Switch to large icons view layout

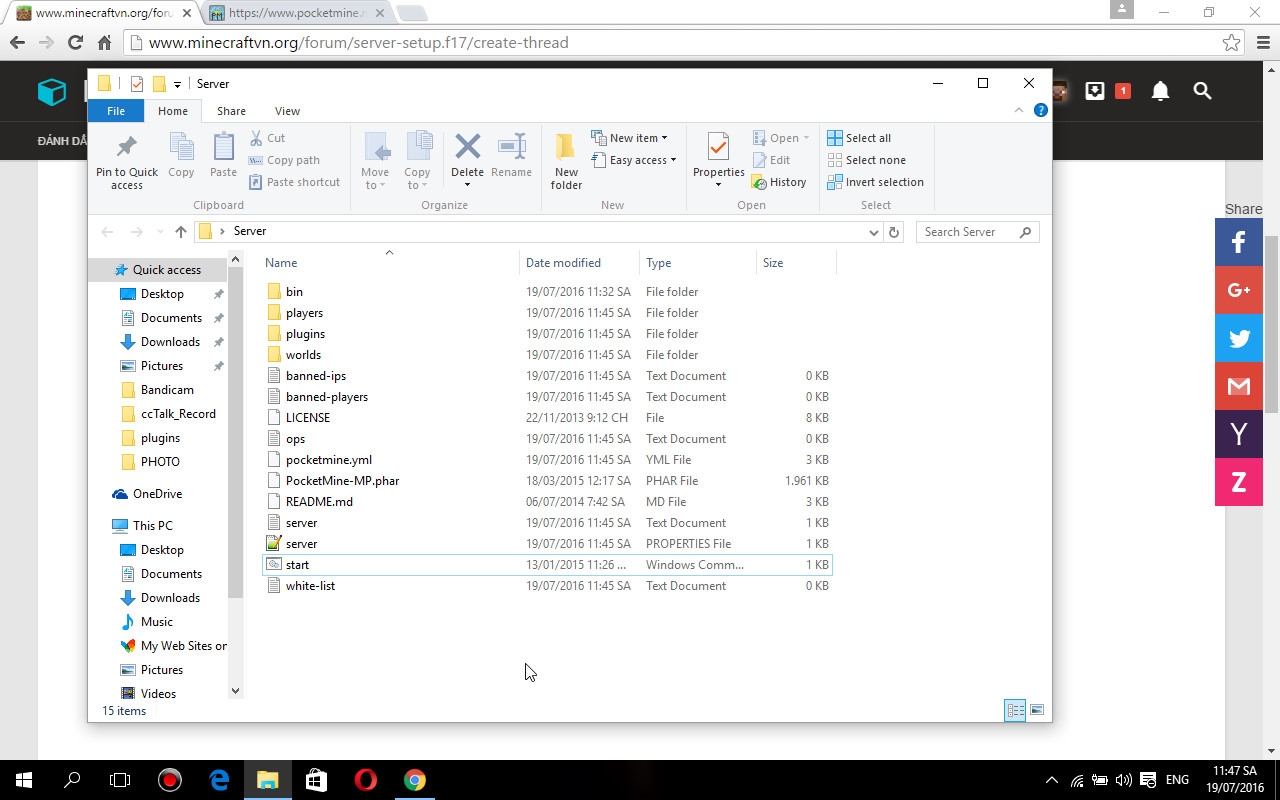point(1037,710)
